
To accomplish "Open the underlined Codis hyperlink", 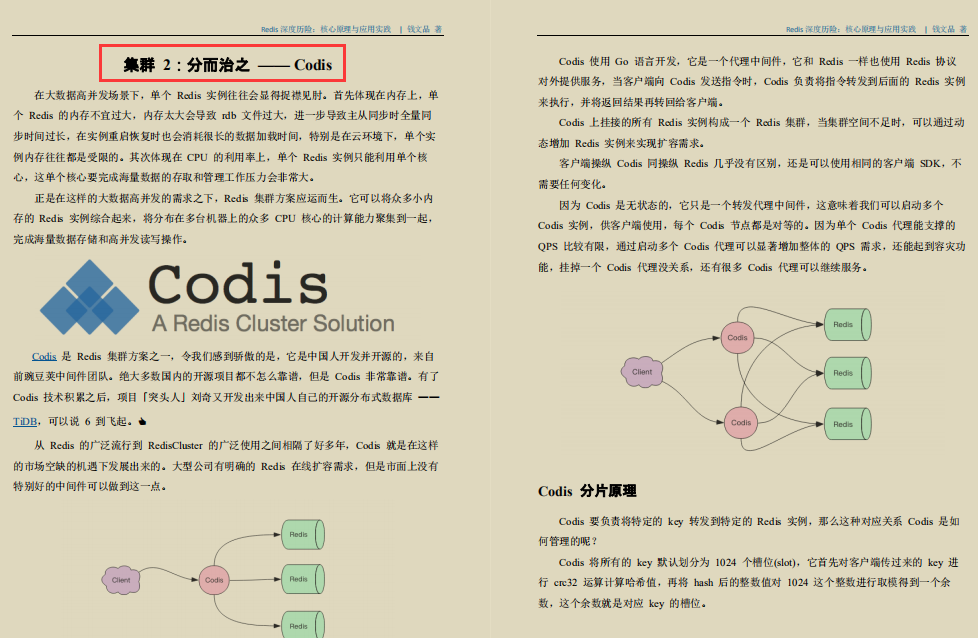I will click(44, 357).
